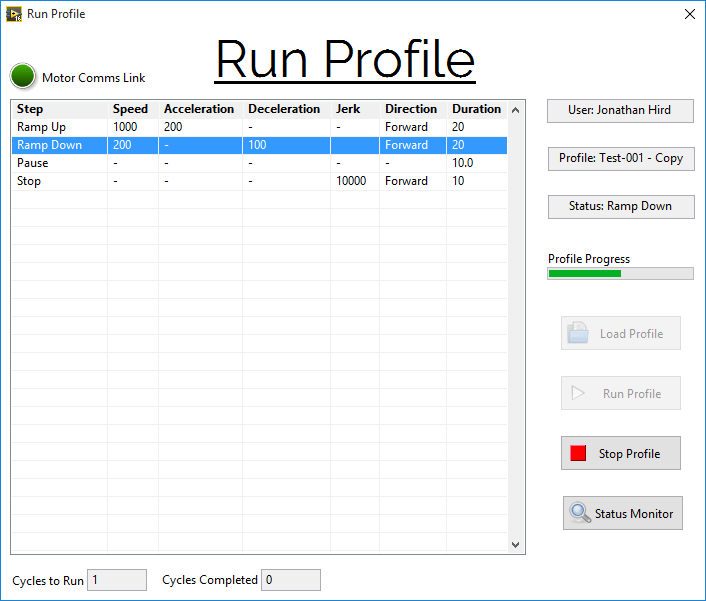Click the table scroll up arrow
This screenshot has height=601, width=706.
tap(516, 110)
